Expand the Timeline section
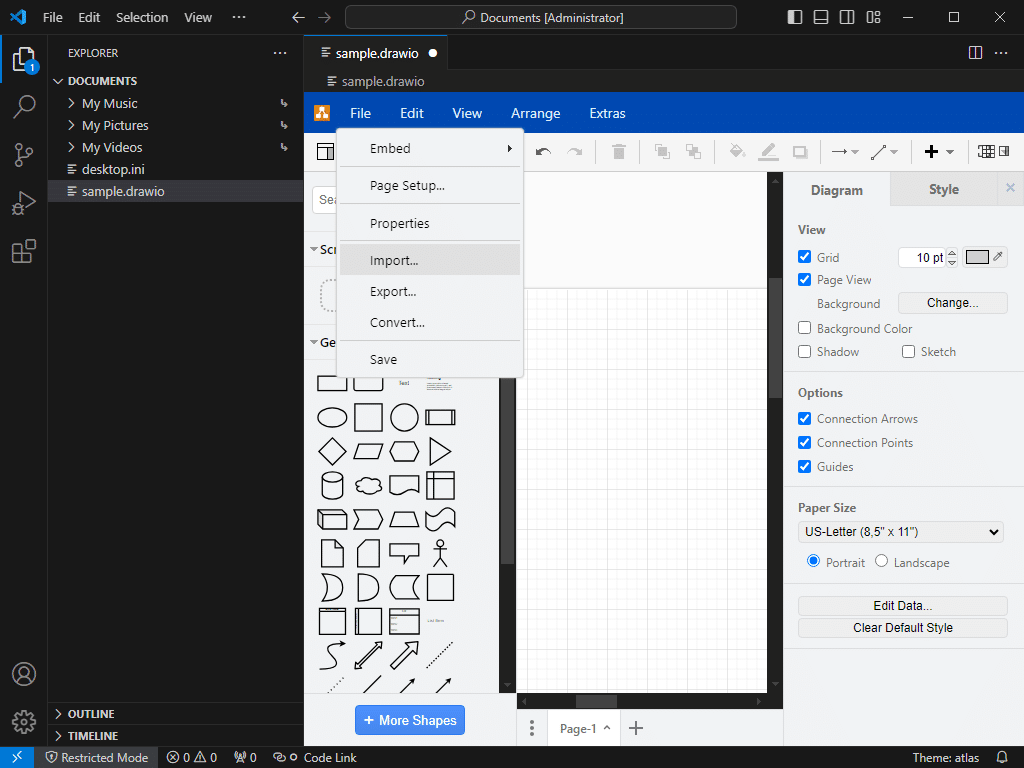Screen dimensions: 1024x768 (175, 736)
